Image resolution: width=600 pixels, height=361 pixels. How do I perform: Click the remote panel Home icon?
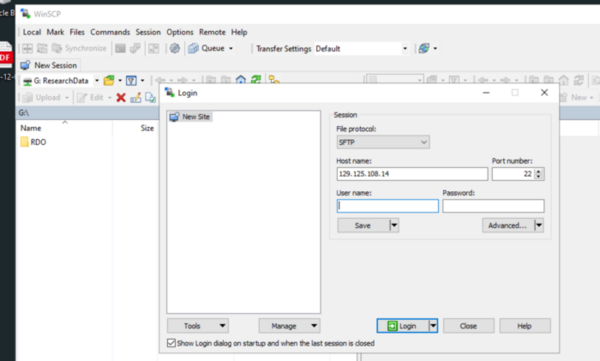pyautogui.click(x=564, y=80)
